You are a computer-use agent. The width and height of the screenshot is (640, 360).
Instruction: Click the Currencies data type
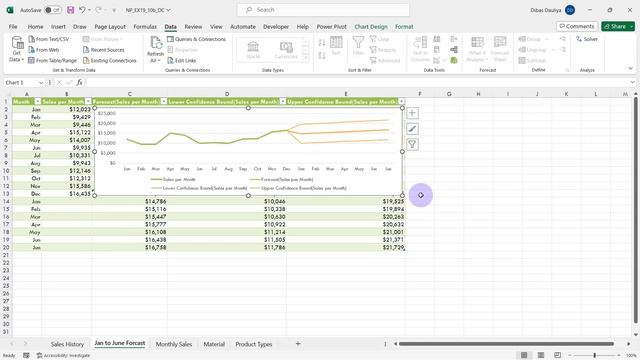[x=286, y=50]
